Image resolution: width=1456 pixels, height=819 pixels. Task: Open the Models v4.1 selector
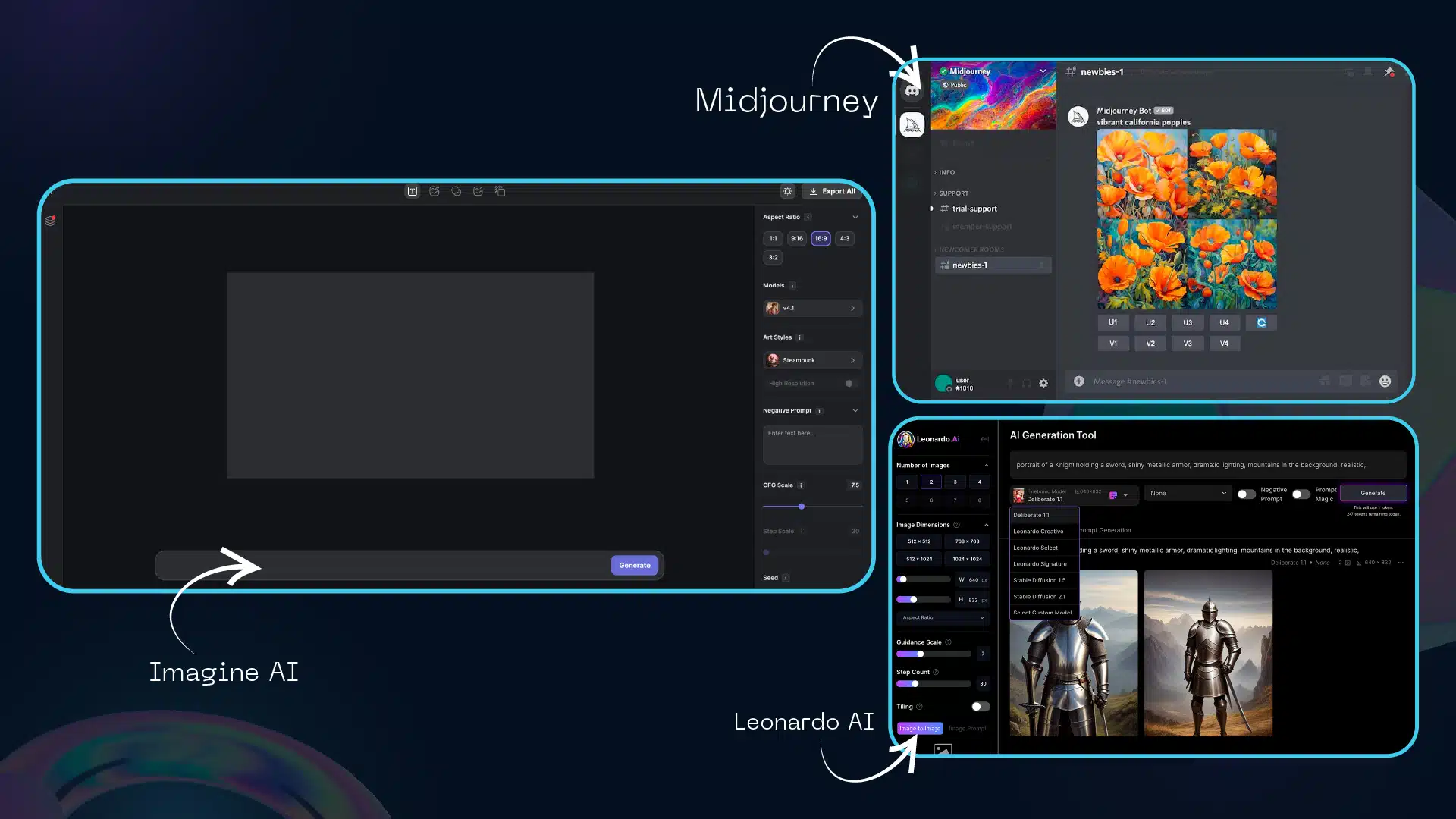[811, 309]
